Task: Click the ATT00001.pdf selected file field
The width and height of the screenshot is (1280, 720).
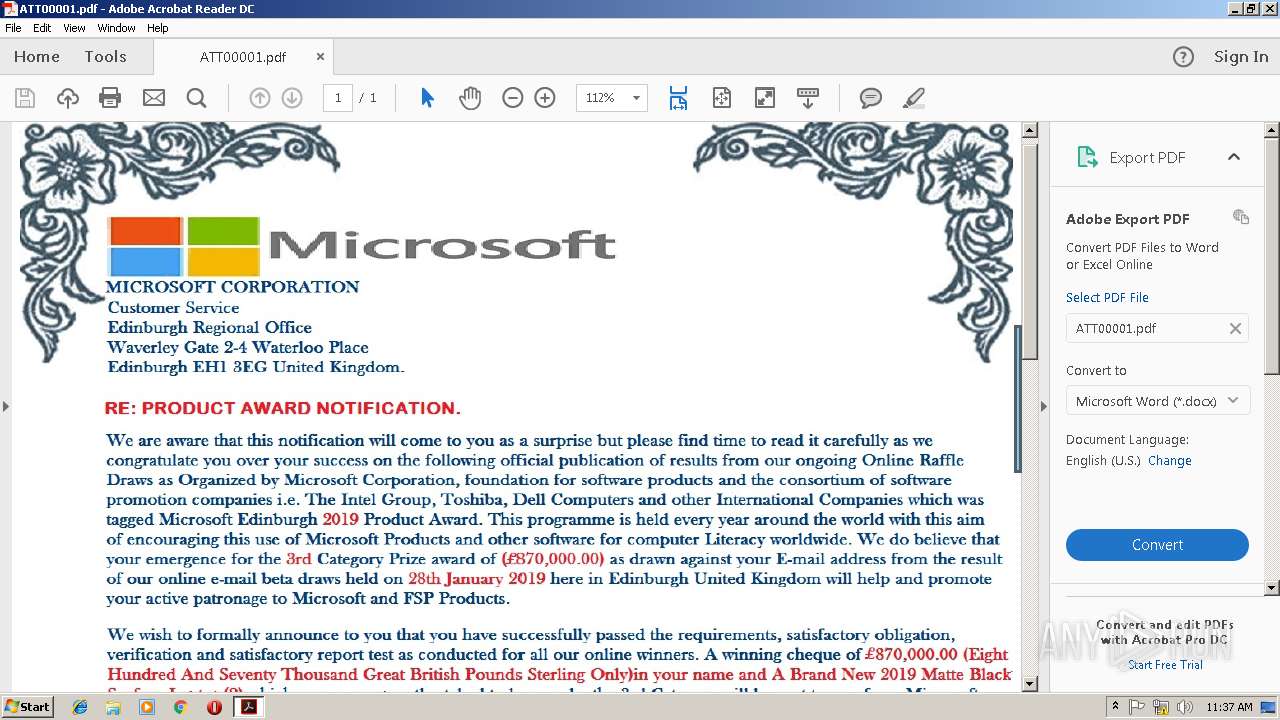Action: [1157, 328]
